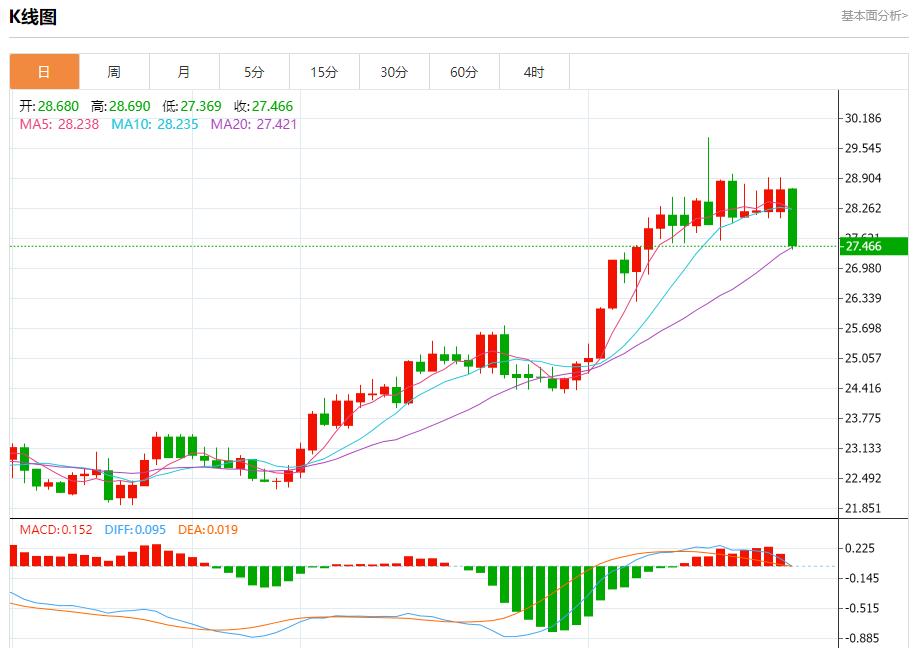
Task: Open the 60分 interval tab
Action: tap(464, 72)
